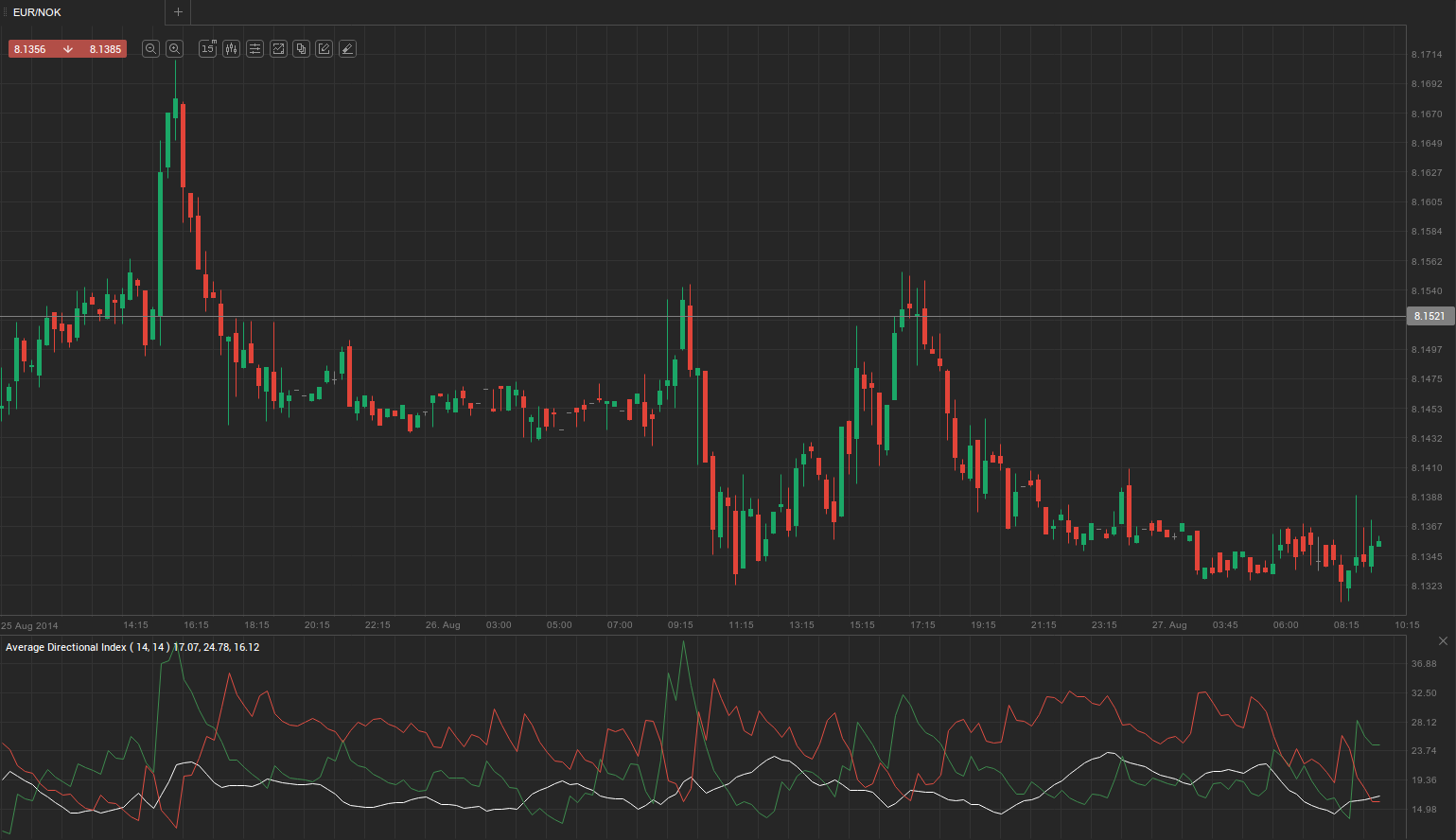The image size is (1456, 840).
Task: Click the 8.1521 price marker on axis
Action: 1429,316
